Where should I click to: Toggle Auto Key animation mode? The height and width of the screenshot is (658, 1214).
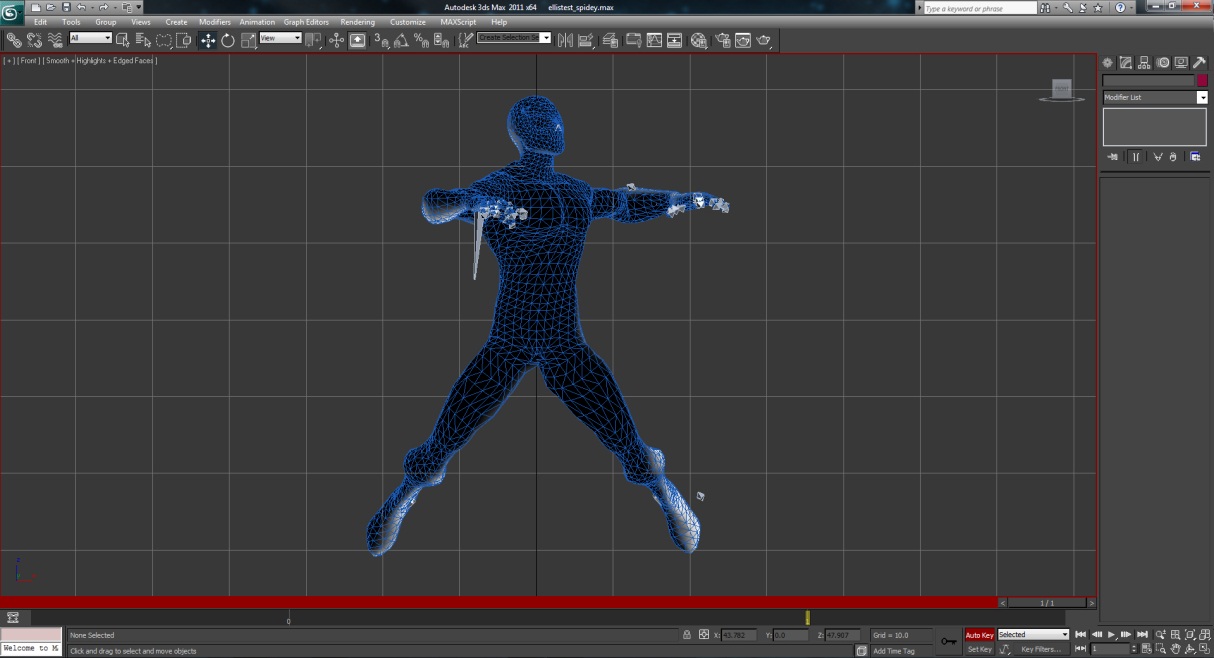point(979,635)
